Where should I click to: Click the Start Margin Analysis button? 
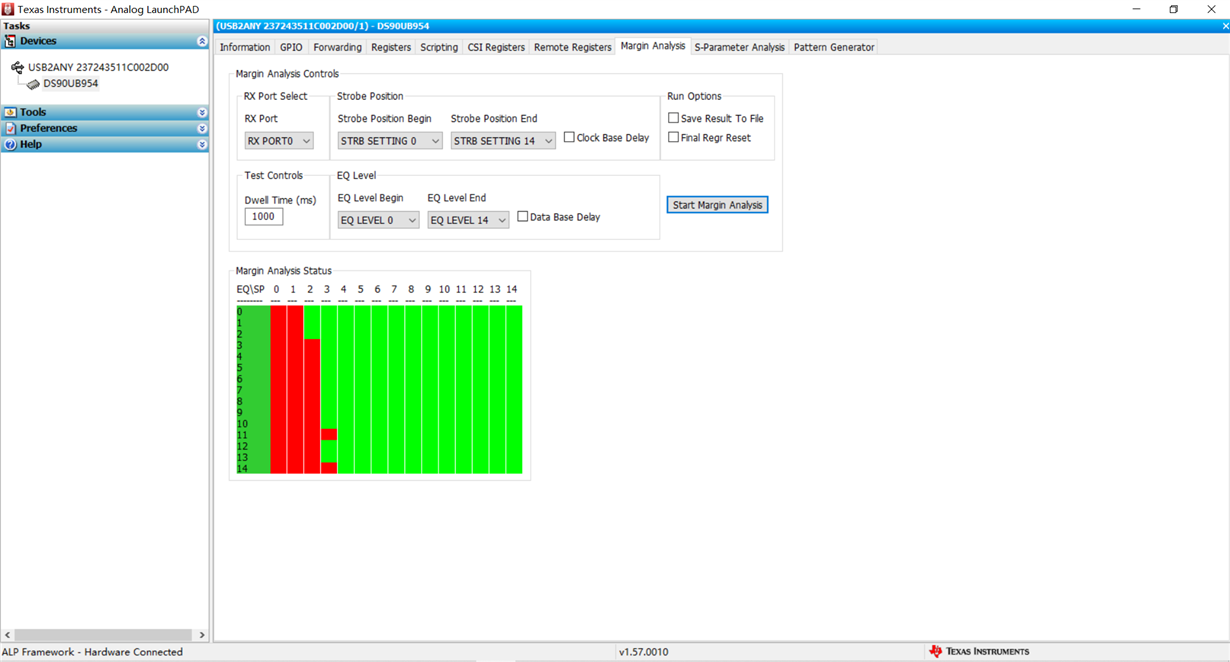[717, 205]
